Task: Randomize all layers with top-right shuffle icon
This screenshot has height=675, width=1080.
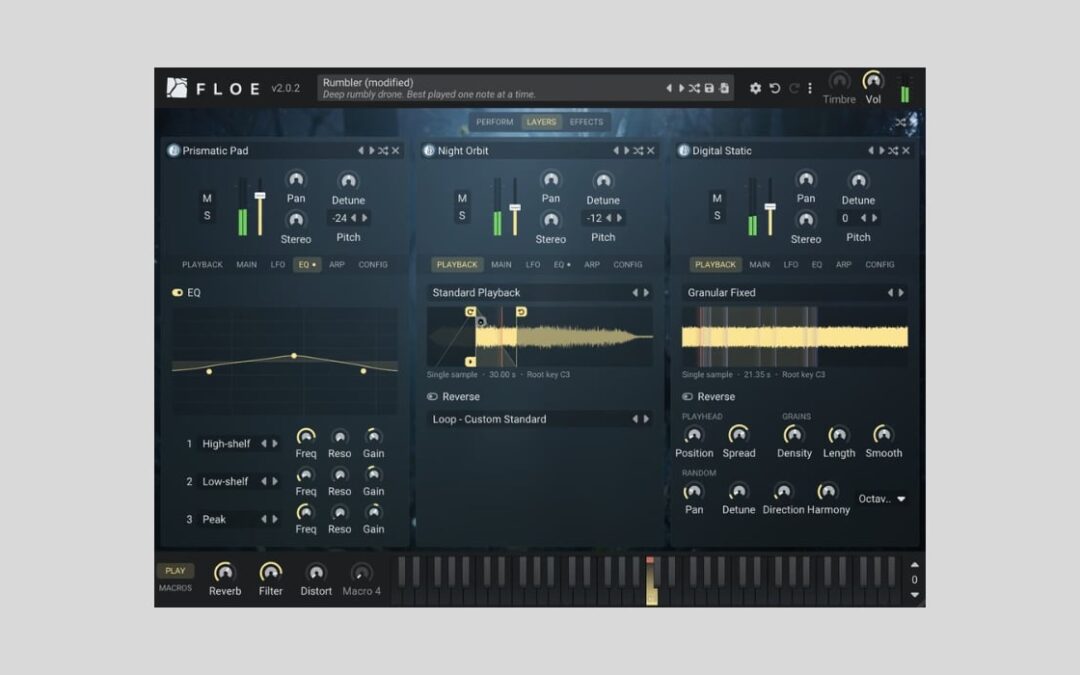Action: click(x=900, y=122)
